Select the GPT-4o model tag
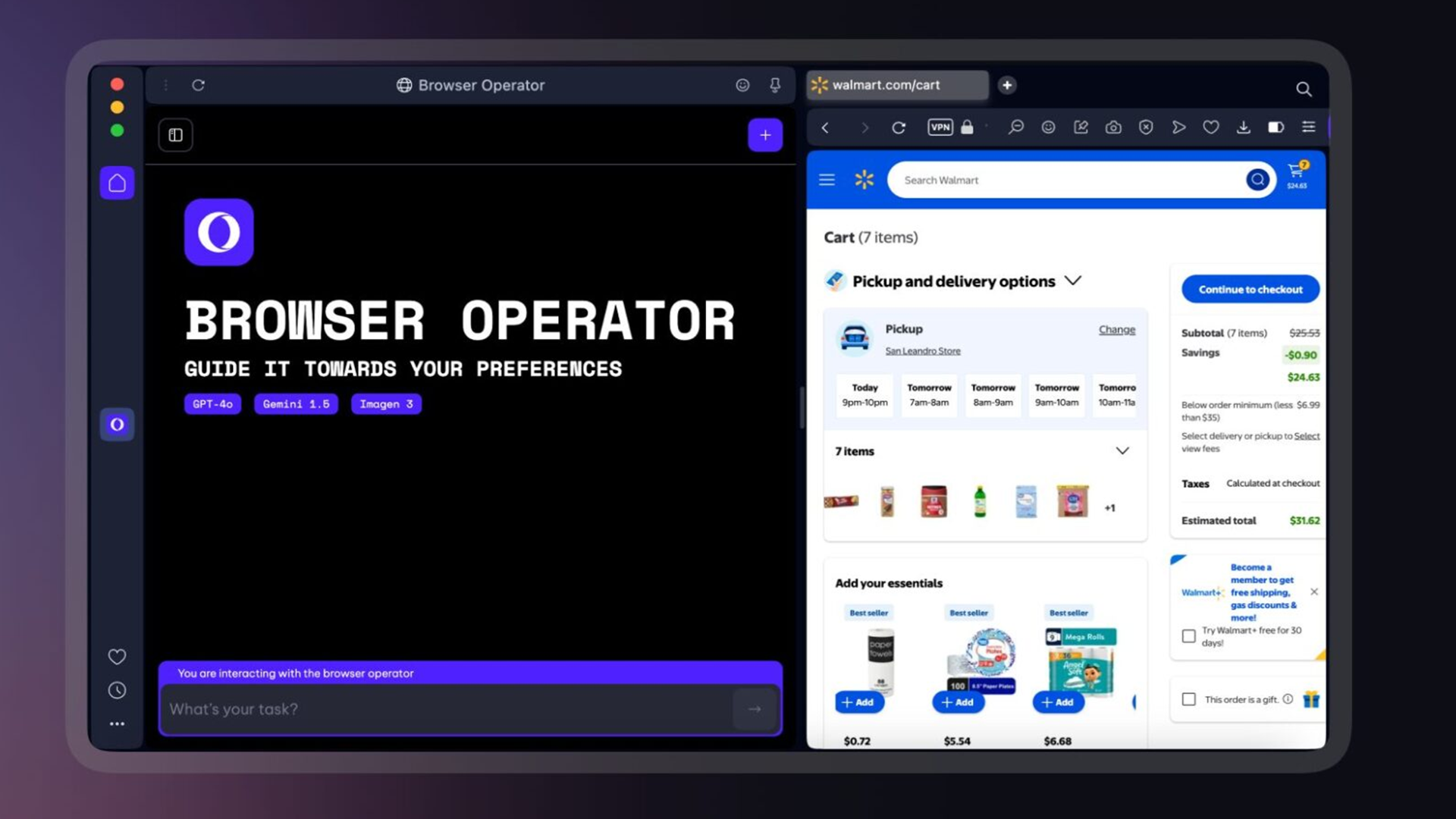Image resolution: width=1456 pixels, height=819 pixels. click(x=212, y=403)
